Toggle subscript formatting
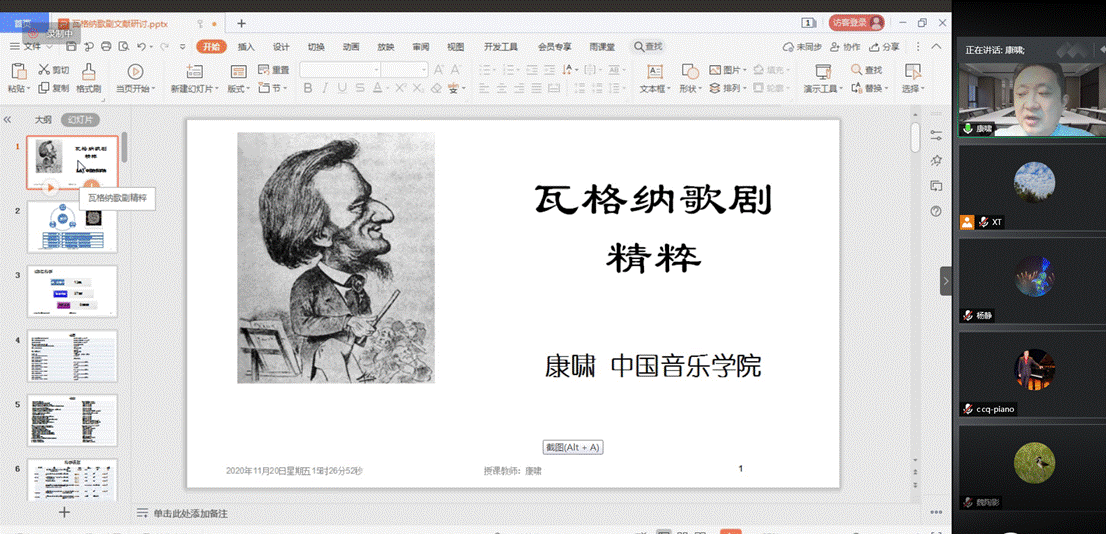 coord(418,88)
